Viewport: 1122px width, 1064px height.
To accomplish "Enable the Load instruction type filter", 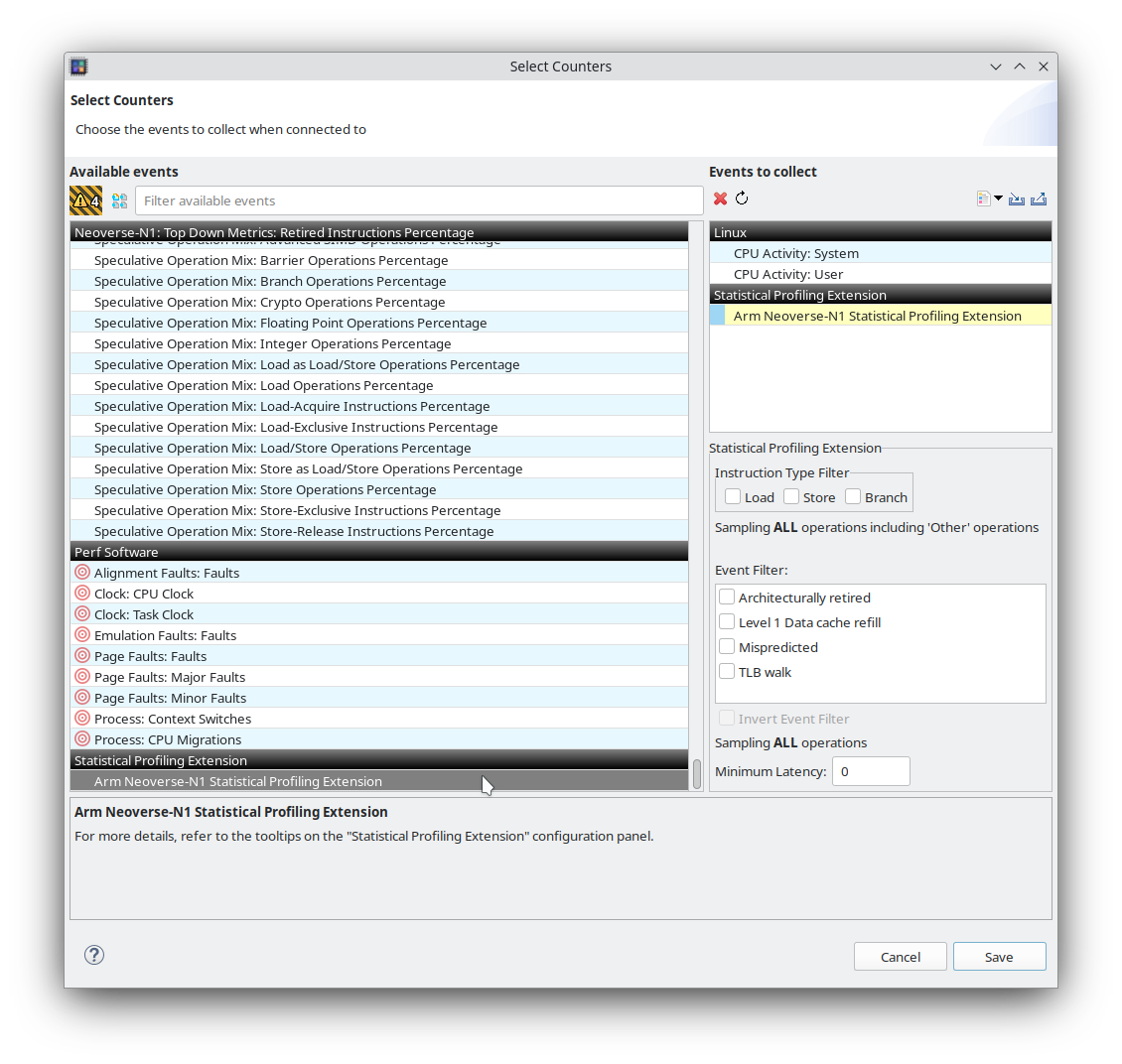I will (732, 496).
